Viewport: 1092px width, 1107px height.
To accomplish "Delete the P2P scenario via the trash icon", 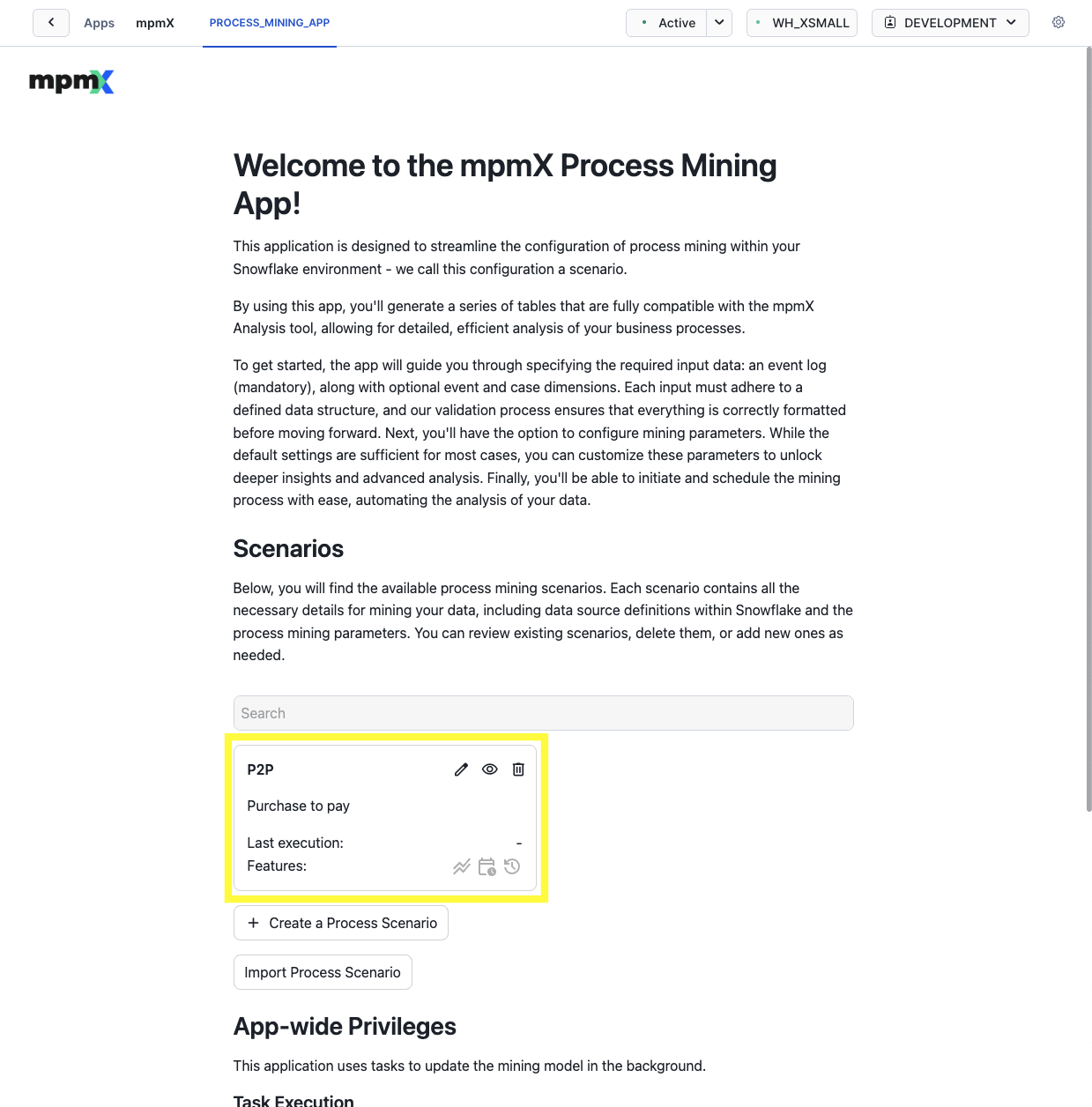I will [x=518, y=769].
